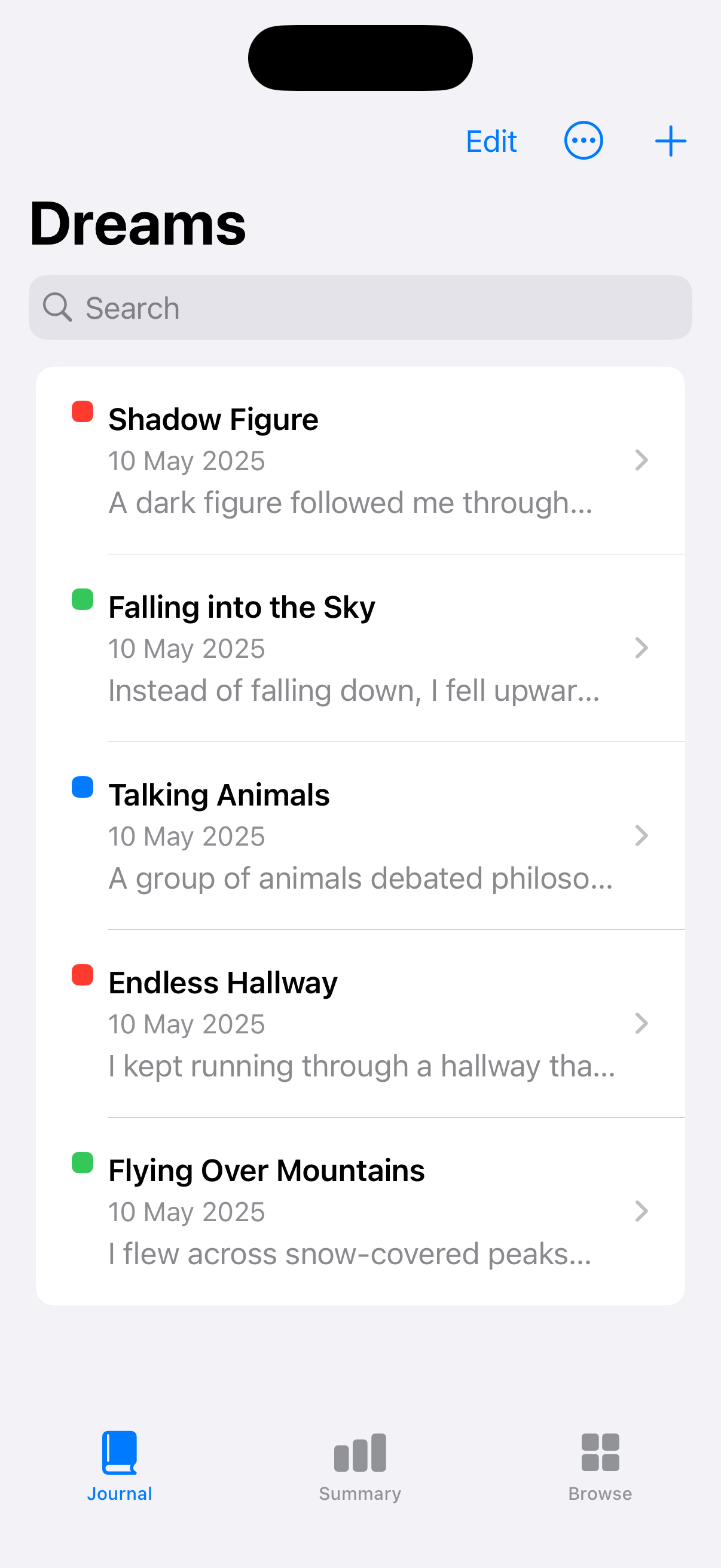
Task: Click green swatch beside Flying Over Mountains
Action: [x=83, y=1163]
